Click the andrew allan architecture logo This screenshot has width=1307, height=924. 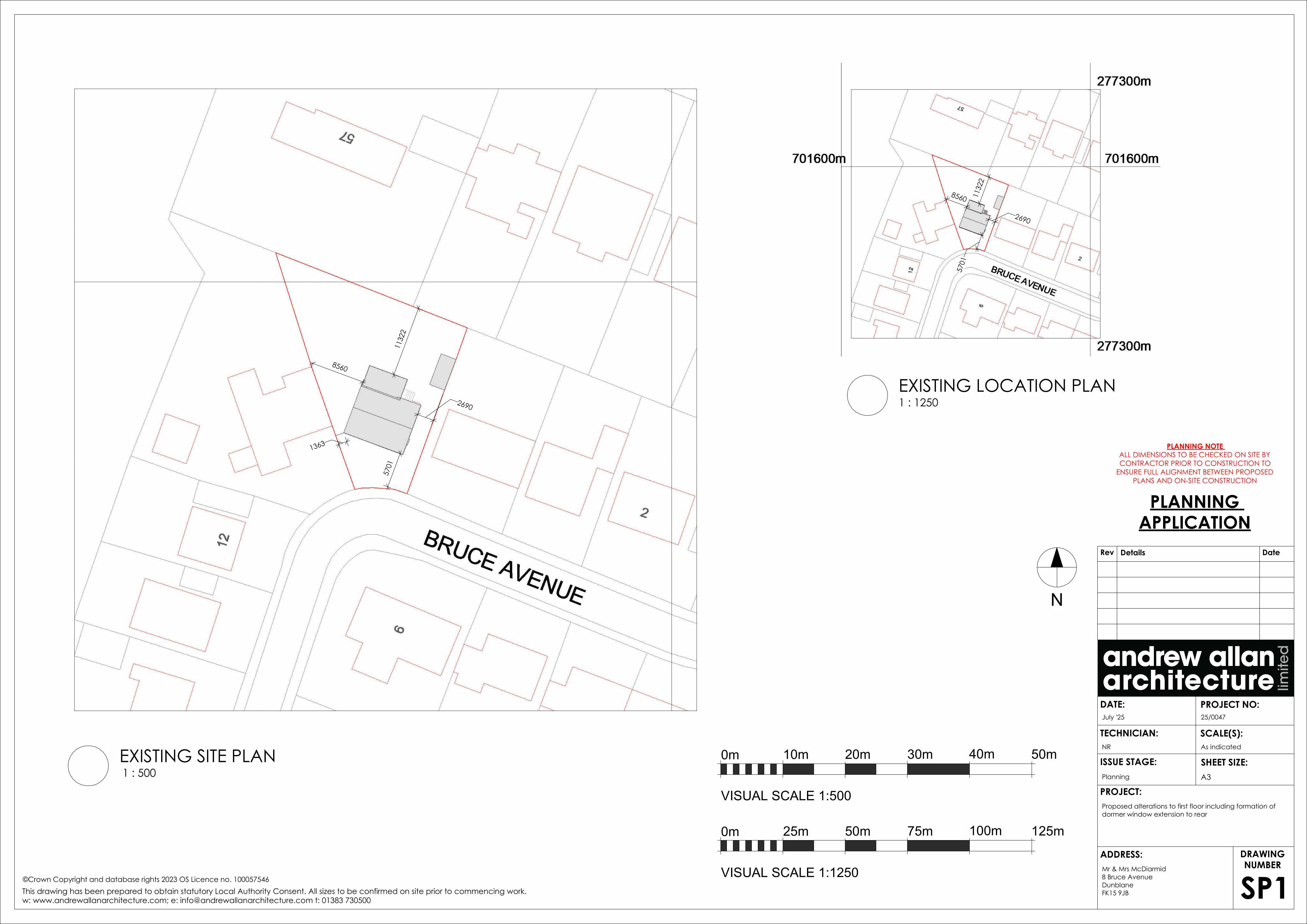pyautogui.click(x=1195, y=668)
